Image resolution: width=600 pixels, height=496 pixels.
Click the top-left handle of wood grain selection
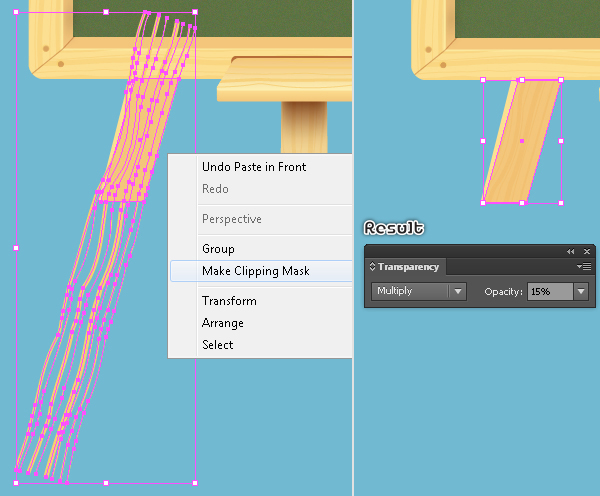[x=16, y=12]
